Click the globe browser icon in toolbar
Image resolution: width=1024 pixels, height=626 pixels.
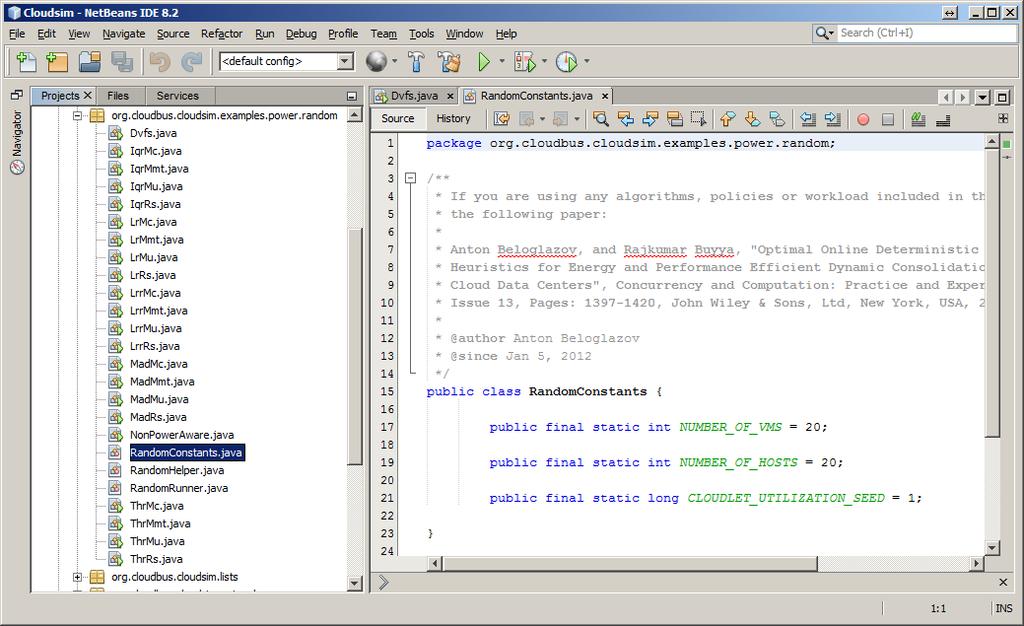376,61
